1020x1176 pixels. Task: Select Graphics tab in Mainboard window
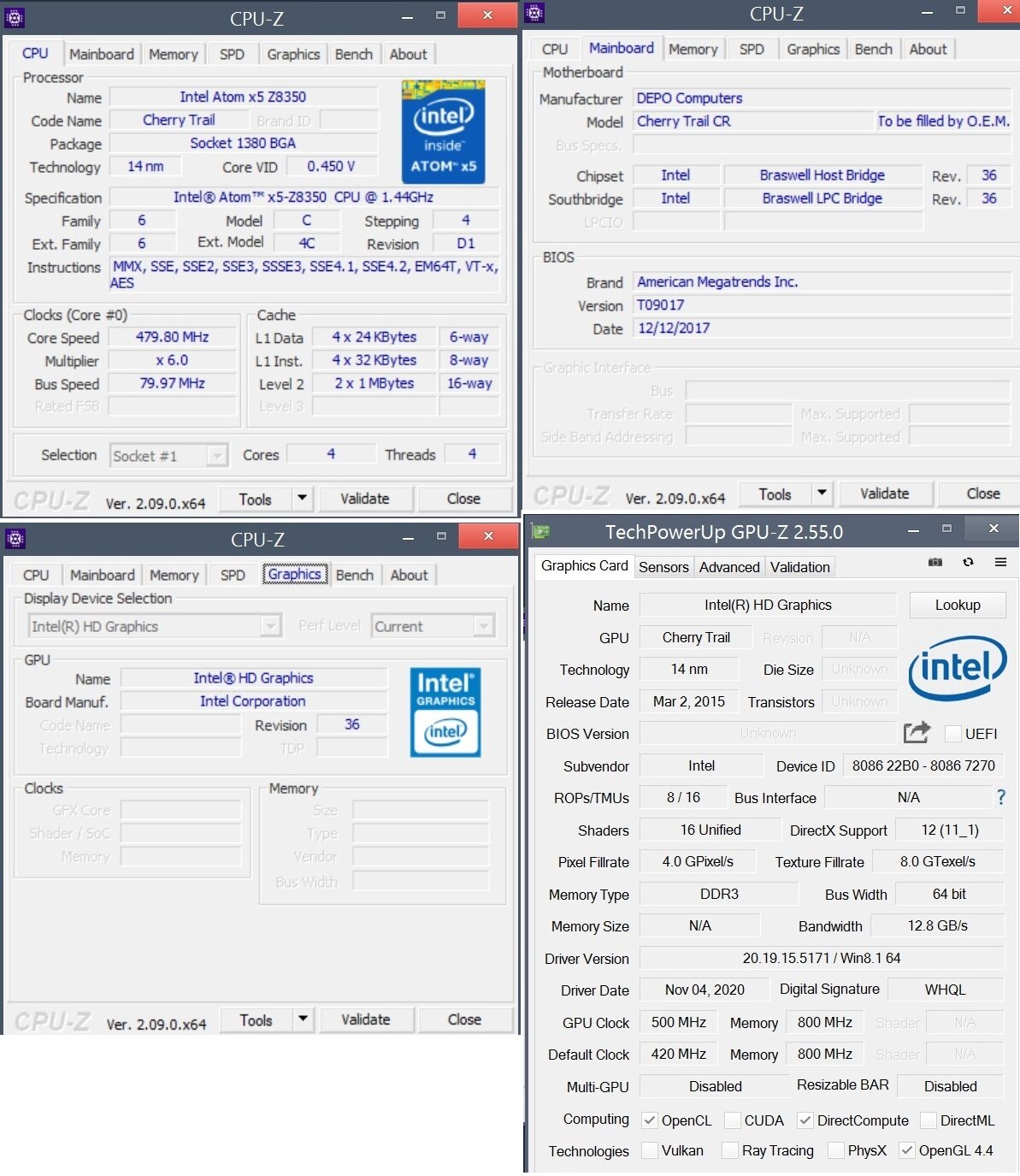coord(813,50)
